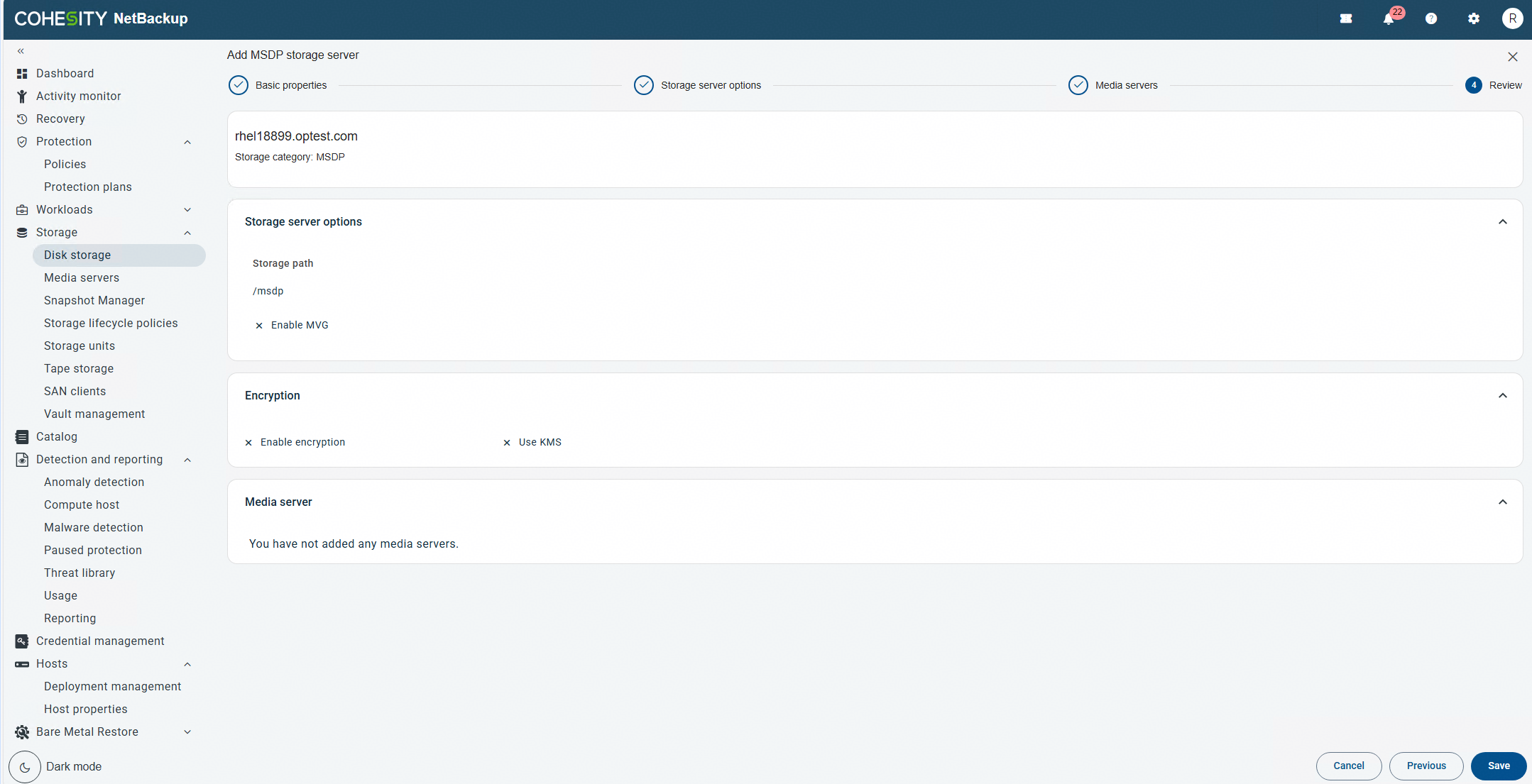
Task: Click the Enable encryption status text
Action: pos(302,443)
